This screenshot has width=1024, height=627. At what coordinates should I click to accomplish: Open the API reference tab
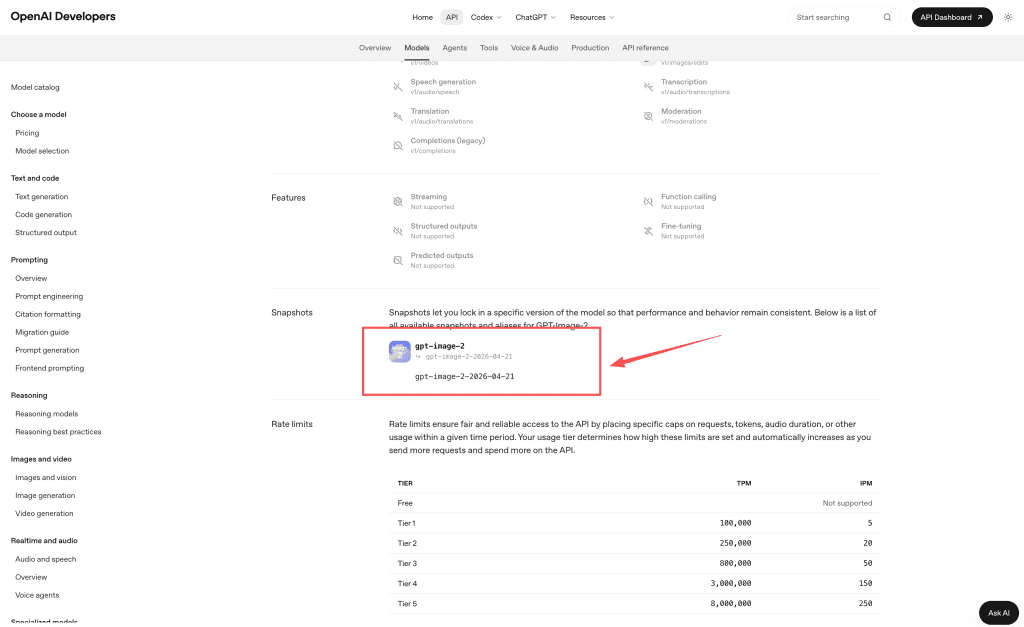645,48
